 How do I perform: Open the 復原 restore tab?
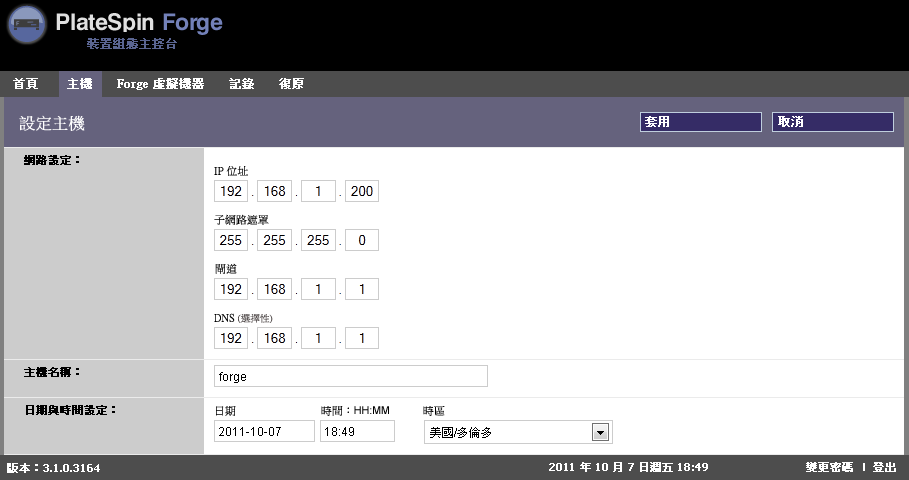(291, 84)
